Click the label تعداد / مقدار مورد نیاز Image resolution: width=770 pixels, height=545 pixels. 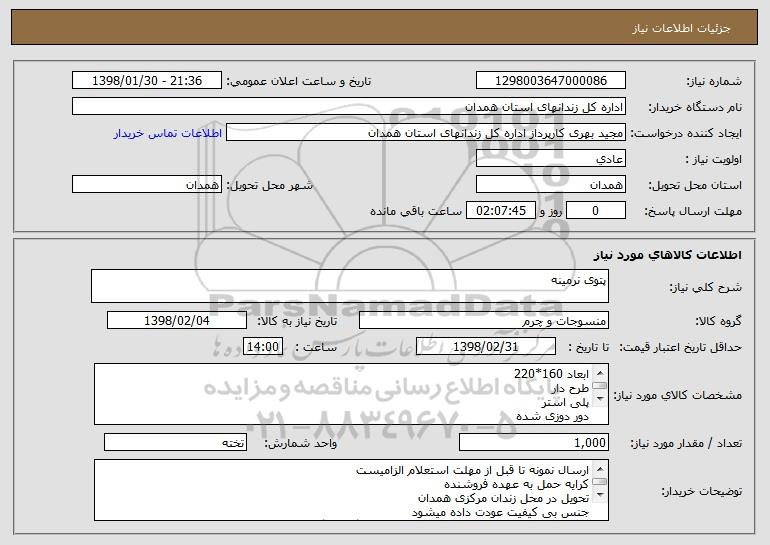click(x=686, y=443)
